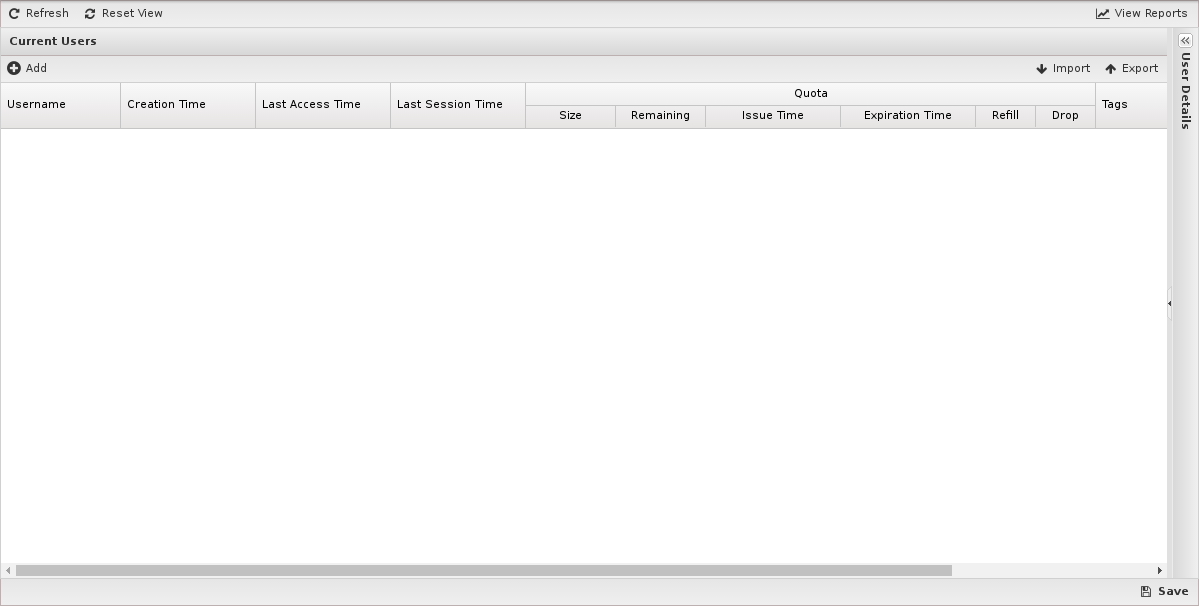Sort by Username column header
This screenshot has height=606, width=1199.
click(x=60, y=105)
